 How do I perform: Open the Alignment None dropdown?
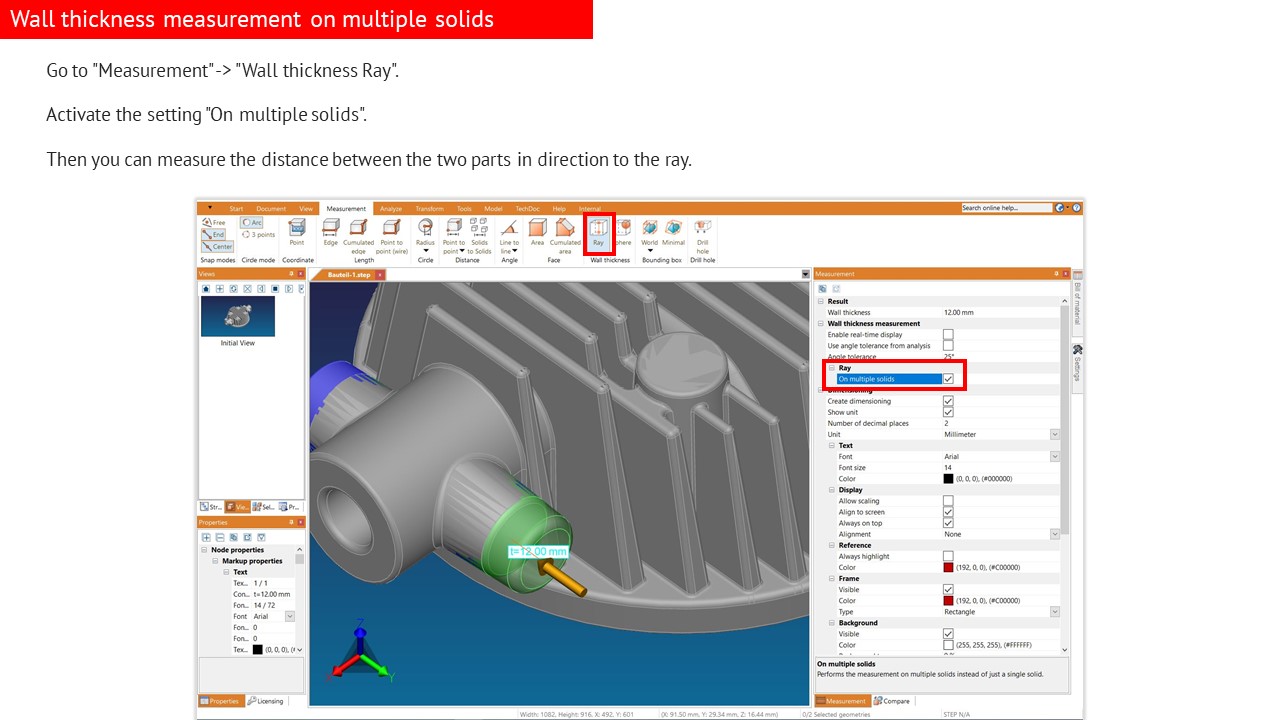(1054, 534)
